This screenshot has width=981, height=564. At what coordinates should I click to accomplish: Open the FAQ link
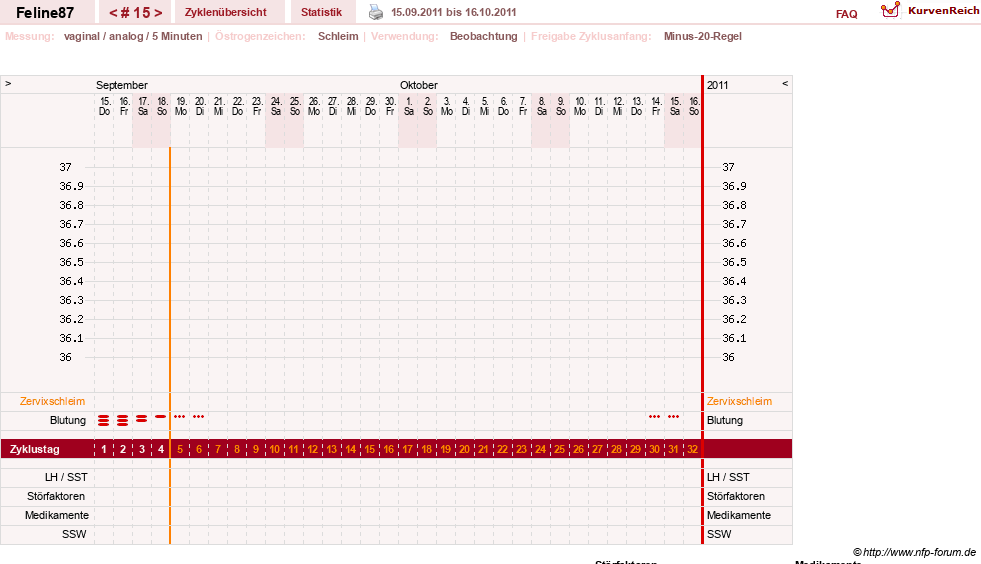point(846,14)
